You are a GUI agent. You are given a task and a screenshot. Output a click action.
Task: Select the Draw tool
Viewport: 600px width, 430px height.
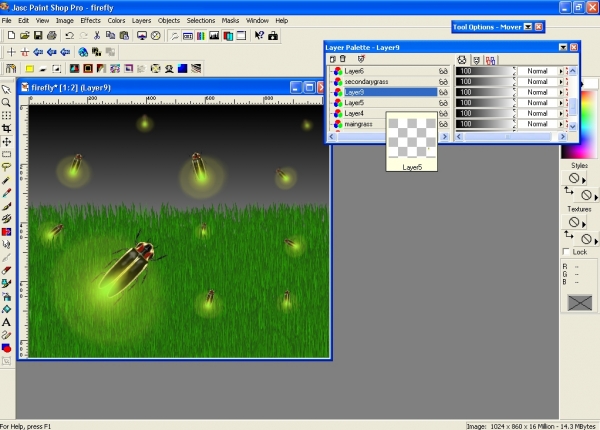[x=6, y=335]
